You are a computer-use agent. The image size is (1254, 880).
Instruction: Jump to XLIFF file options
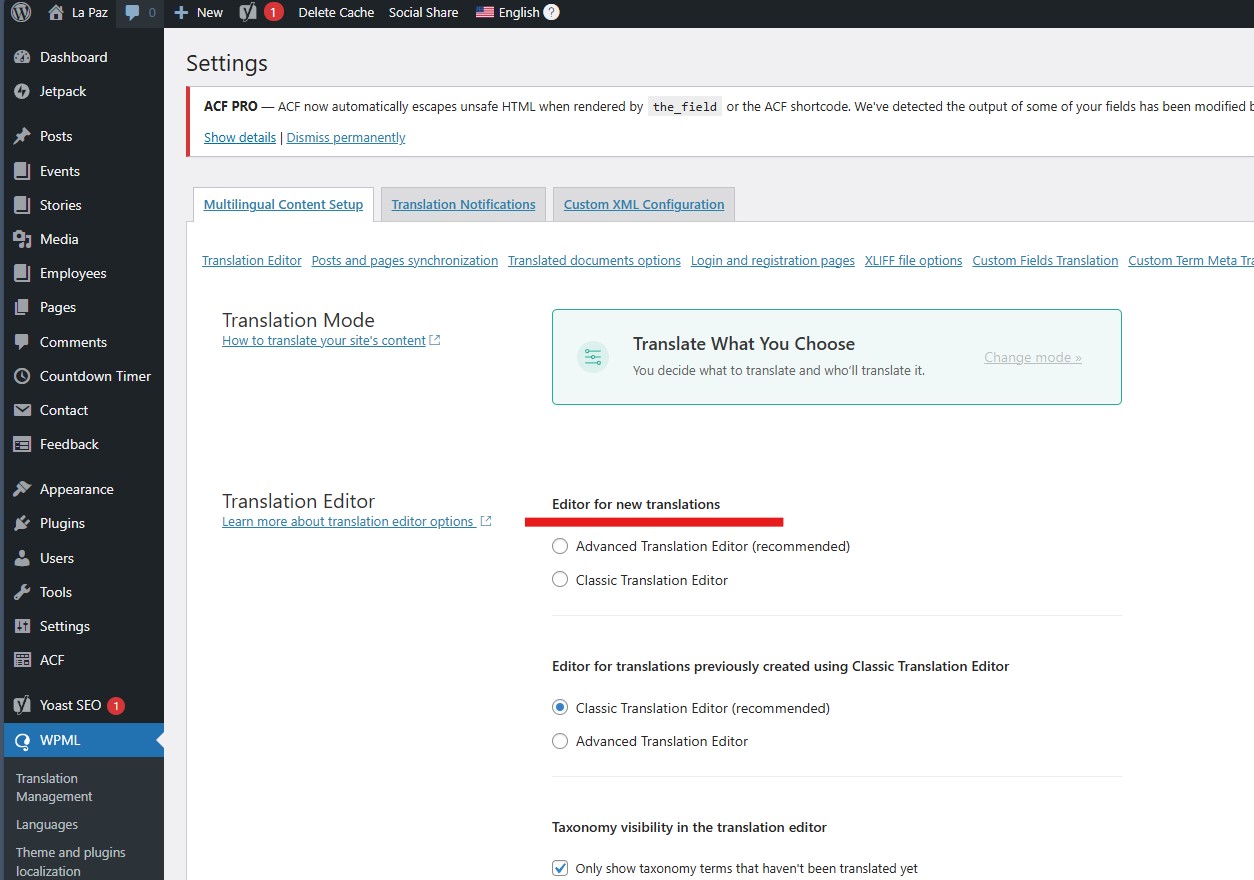pyautogui.click(x=914, y=261)
